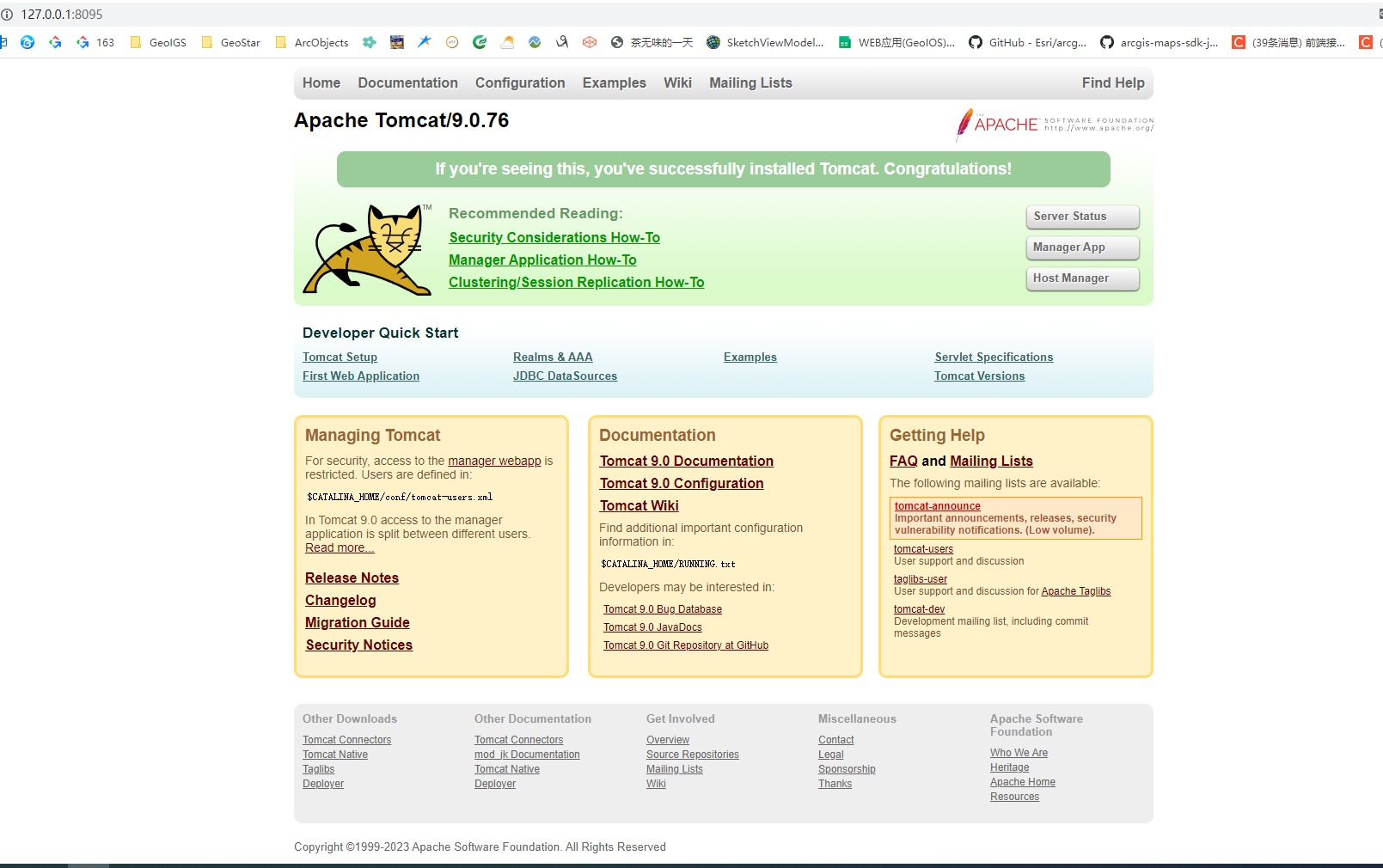Open the SketchViewModel bookmark

[766, 42]
